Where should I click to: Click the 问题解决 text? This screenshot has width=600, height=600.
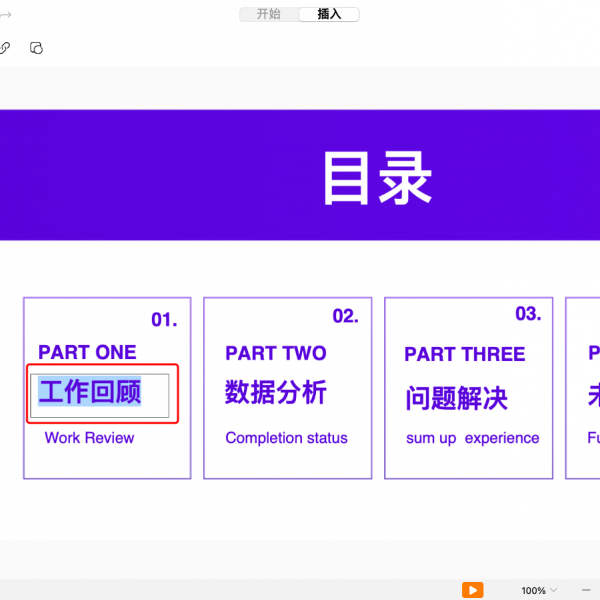(x=456, y=398)
